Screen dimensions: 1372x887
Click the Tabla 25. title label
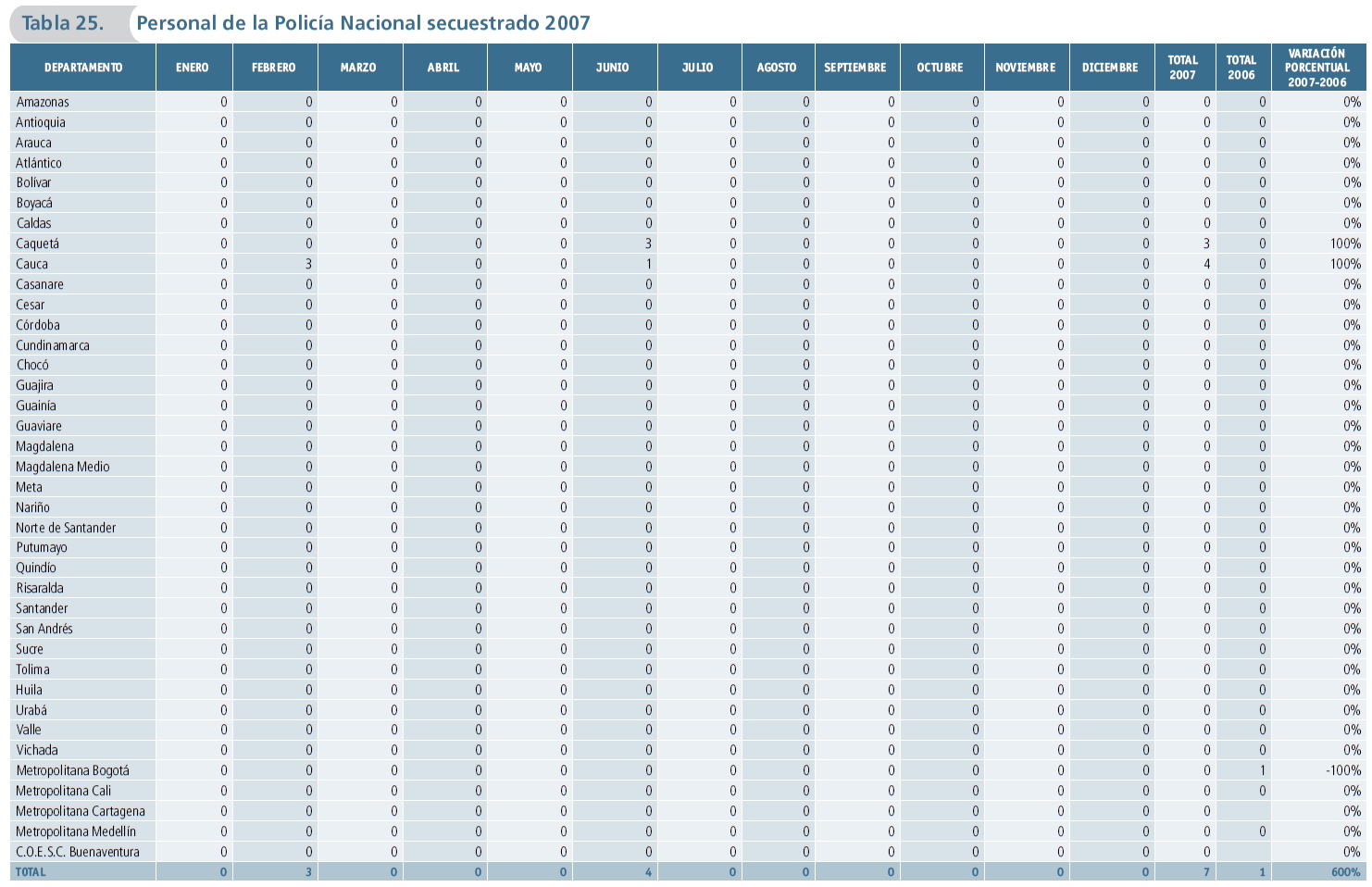pyautogui.click(x=63, y=23)
